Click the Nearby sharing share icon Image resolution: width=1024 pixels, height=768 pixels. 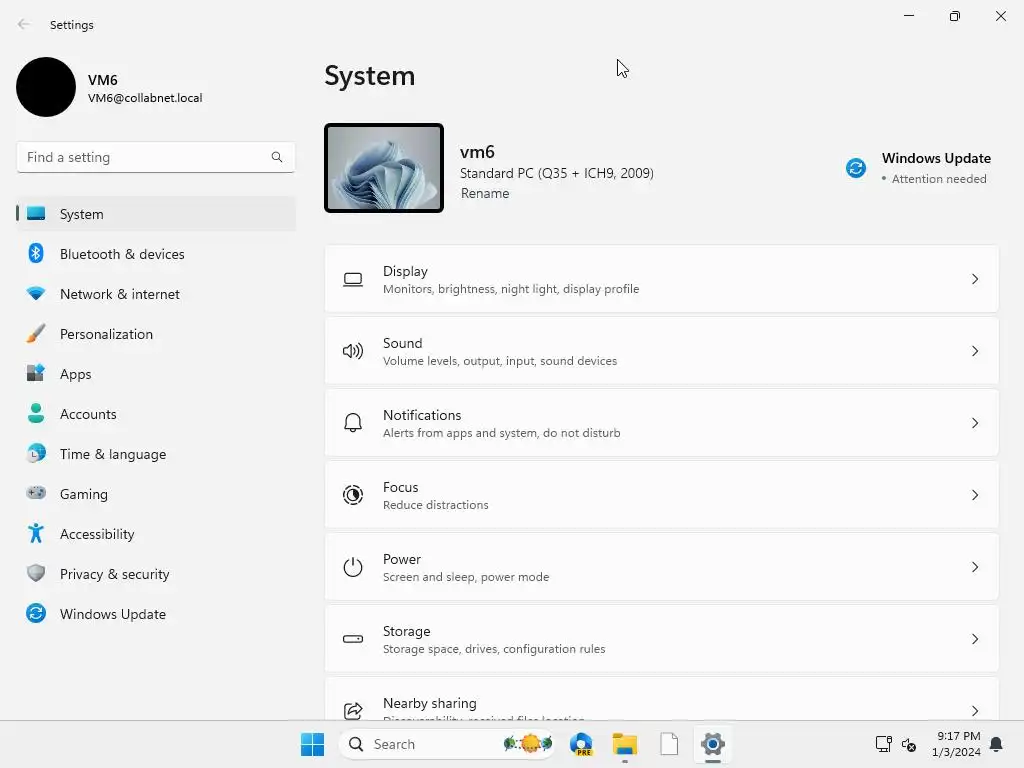[353, 711]
